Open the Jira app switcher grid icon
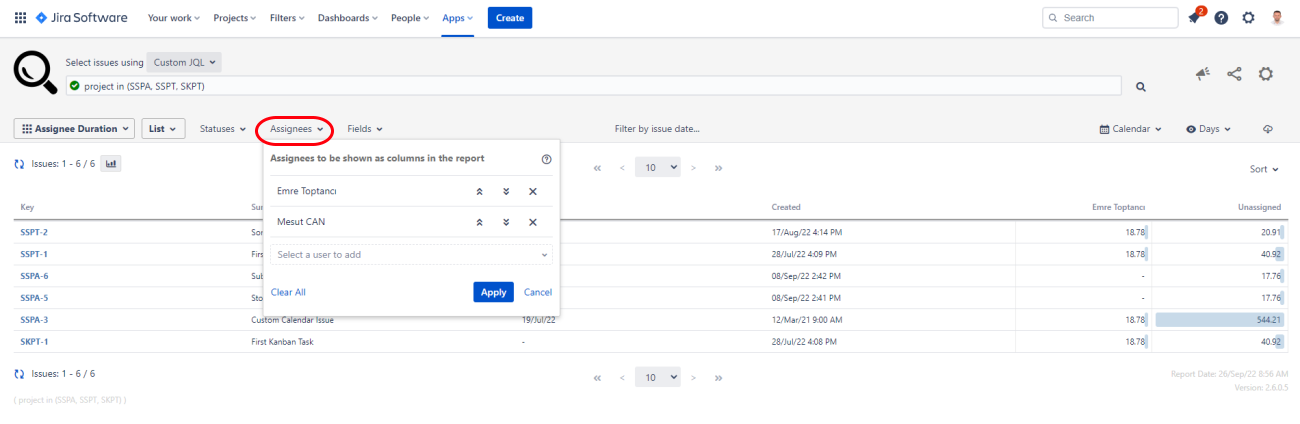 [x=21, y=18]
